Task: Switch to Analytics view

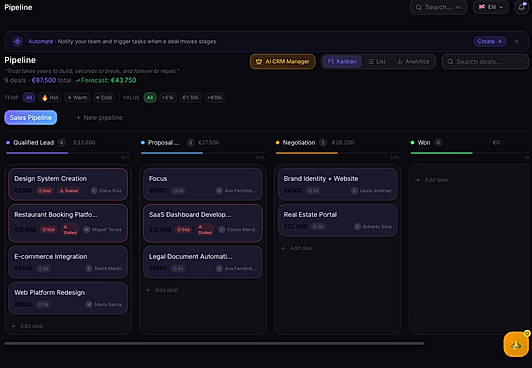Action: (413, 61)
